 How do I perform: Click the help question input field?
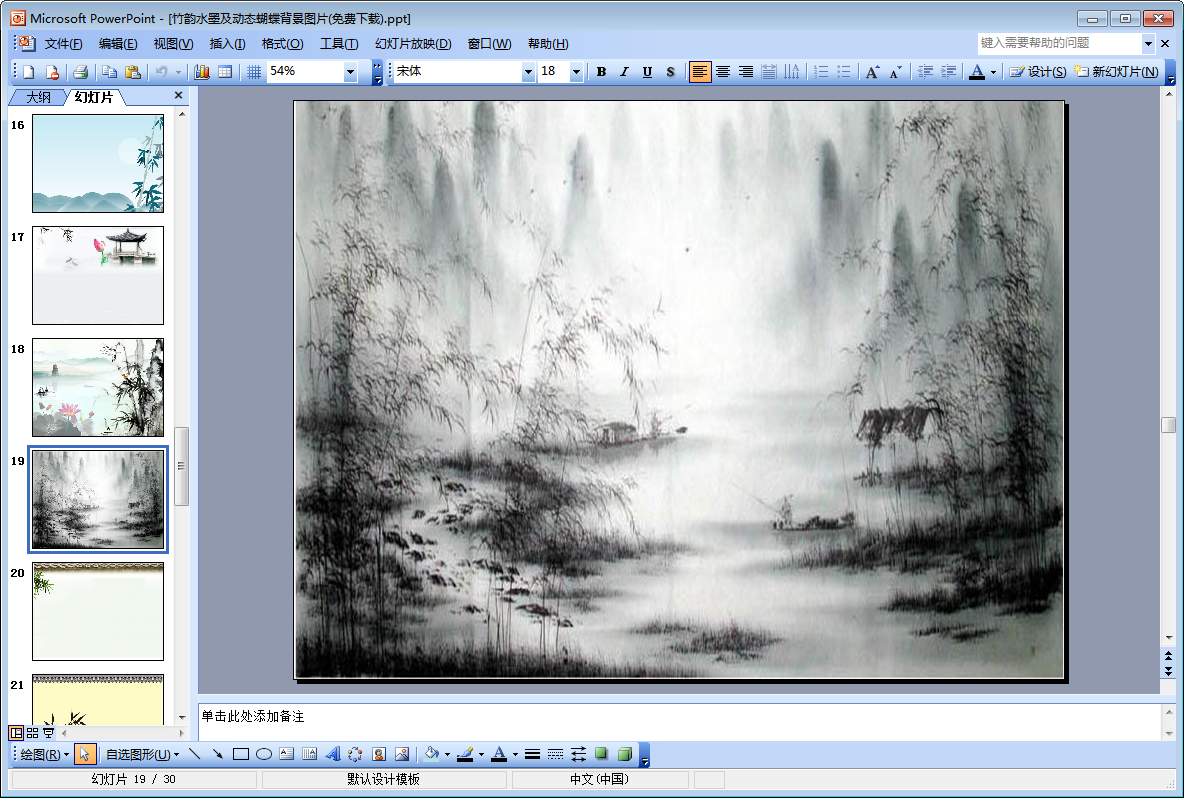(1059, 43)
